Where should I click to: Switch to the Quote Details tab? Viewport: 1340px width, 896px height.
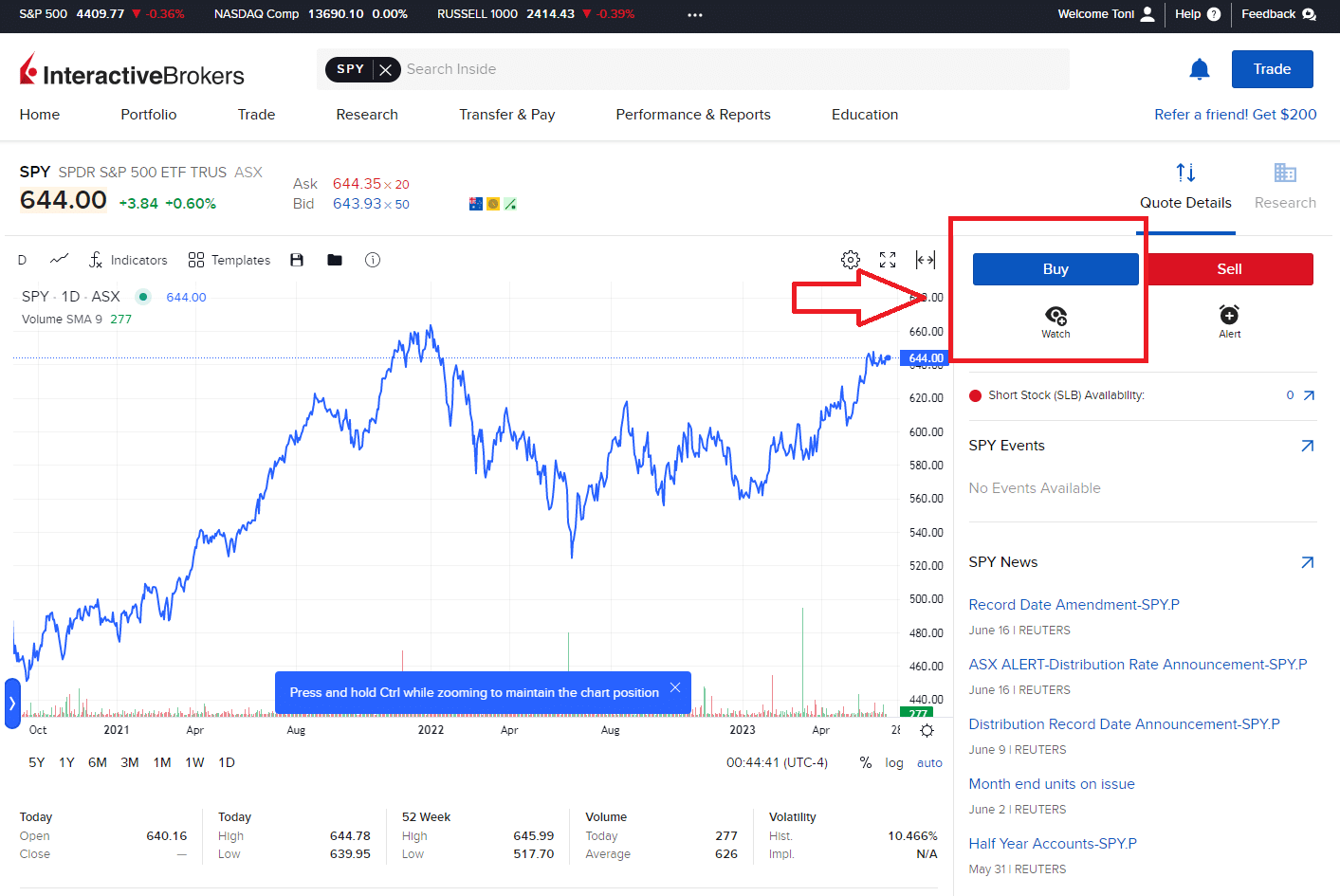(x=1185, y=187)
